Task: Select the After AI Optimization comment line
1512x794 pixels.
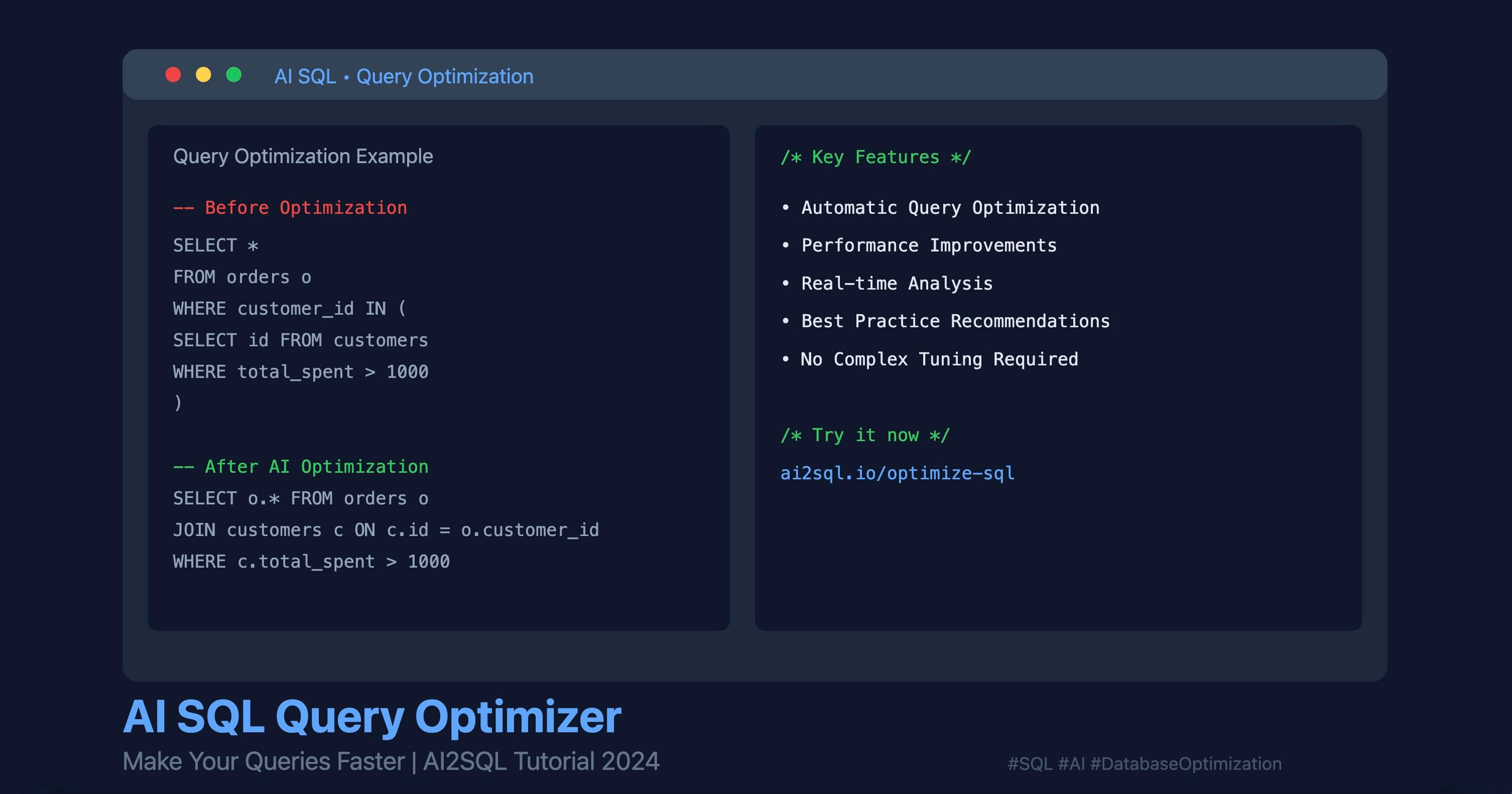Action: point(301,467)
